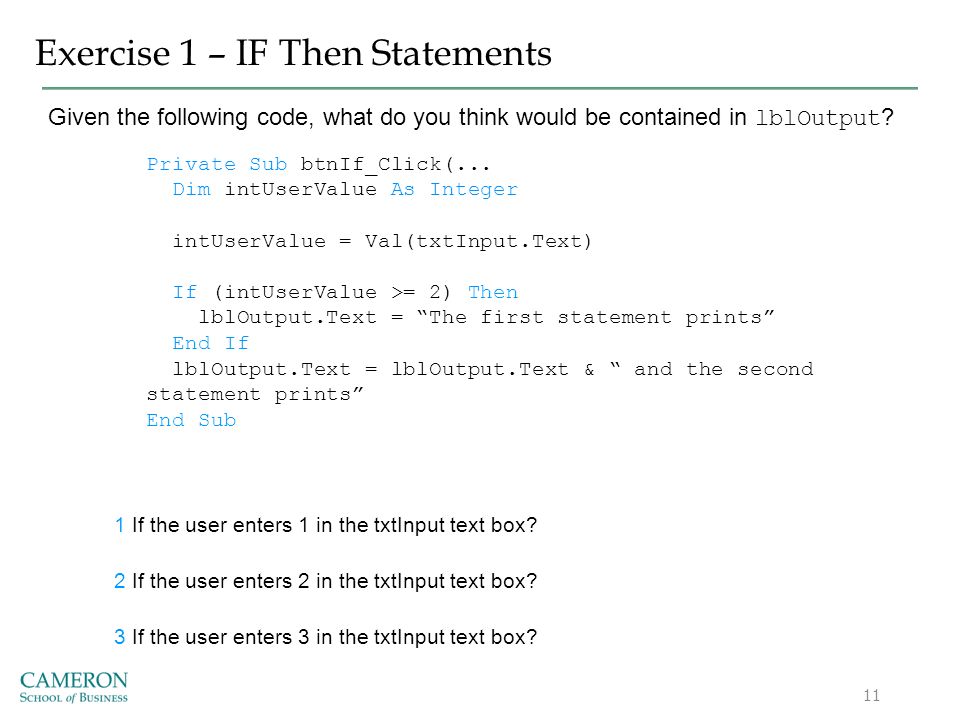Click the 'and the second' concatenation line
Image resolution: width=960 pixels, height=720 pixels.
[x=493, y=369]
